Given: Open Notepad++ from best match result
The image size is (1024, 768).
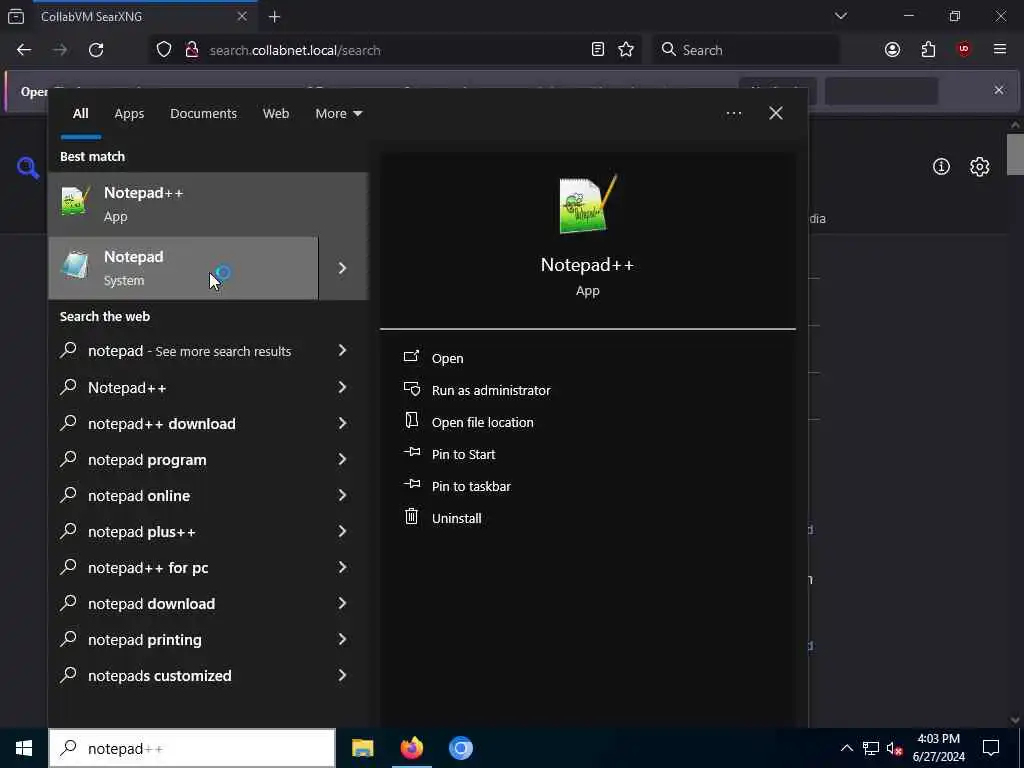Looking at the screenshot, I should (x=208, y=204).
